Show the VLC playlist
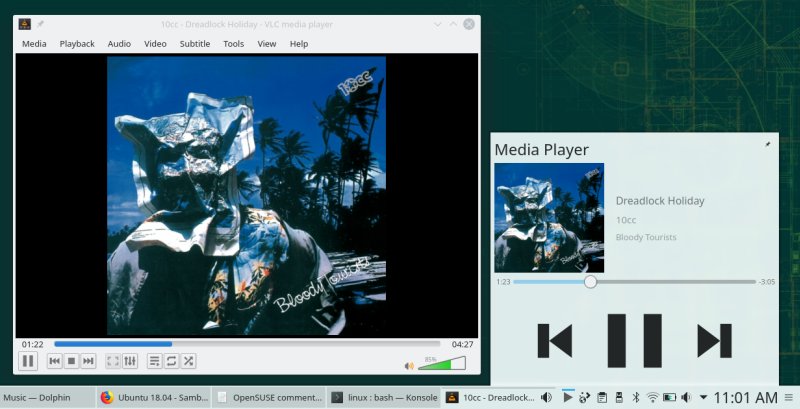800x409 pixels. (155, 361)
